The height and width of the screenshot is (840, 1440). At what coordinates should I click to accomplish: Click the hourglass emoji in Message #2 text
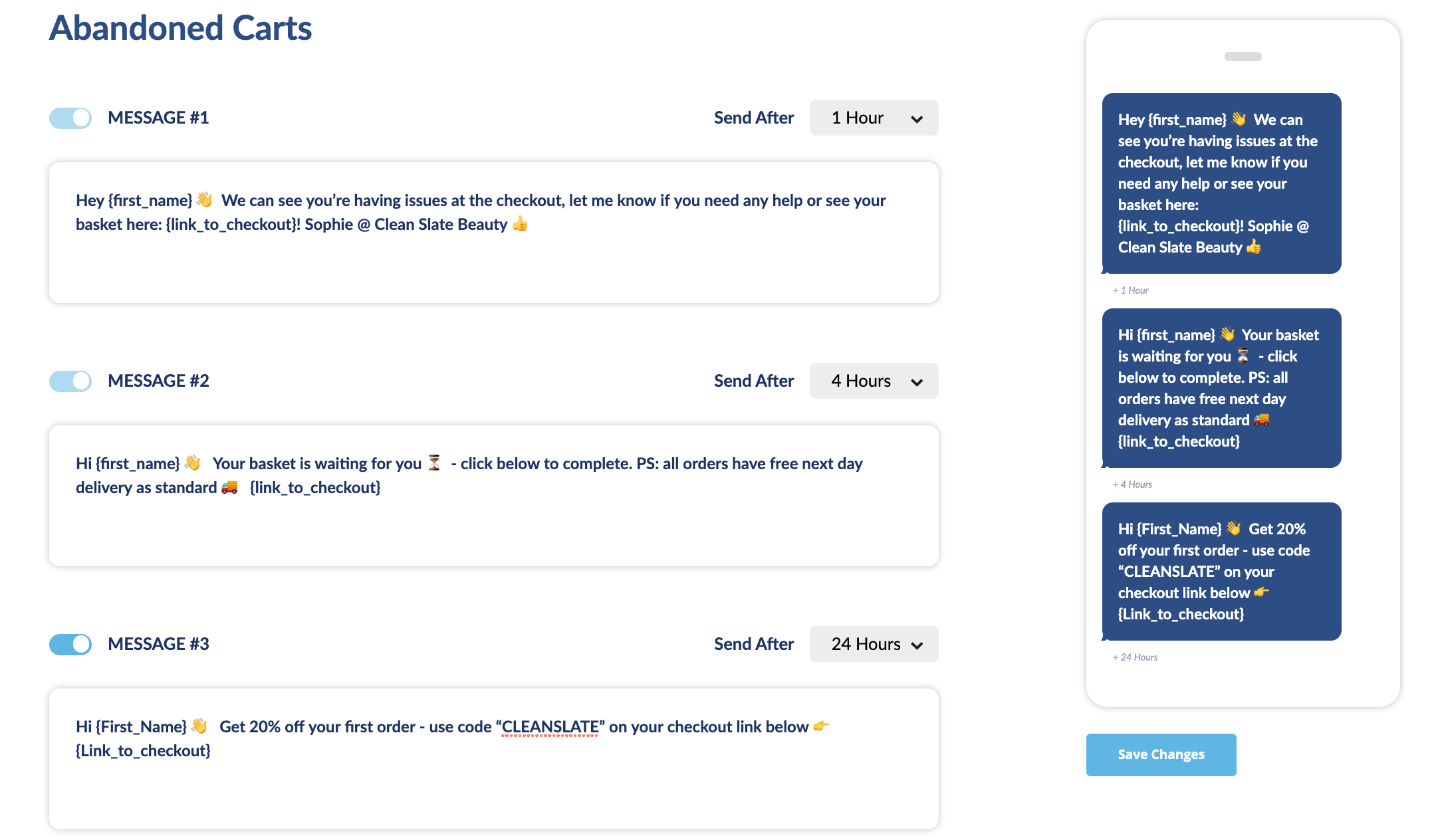tap(434, 463)
